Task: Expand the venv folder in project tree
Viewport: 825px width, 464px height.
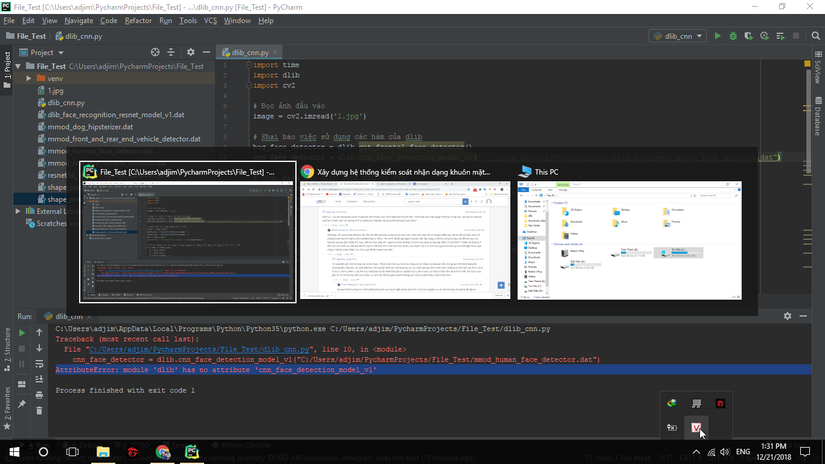Action: (x=29, y=77)
